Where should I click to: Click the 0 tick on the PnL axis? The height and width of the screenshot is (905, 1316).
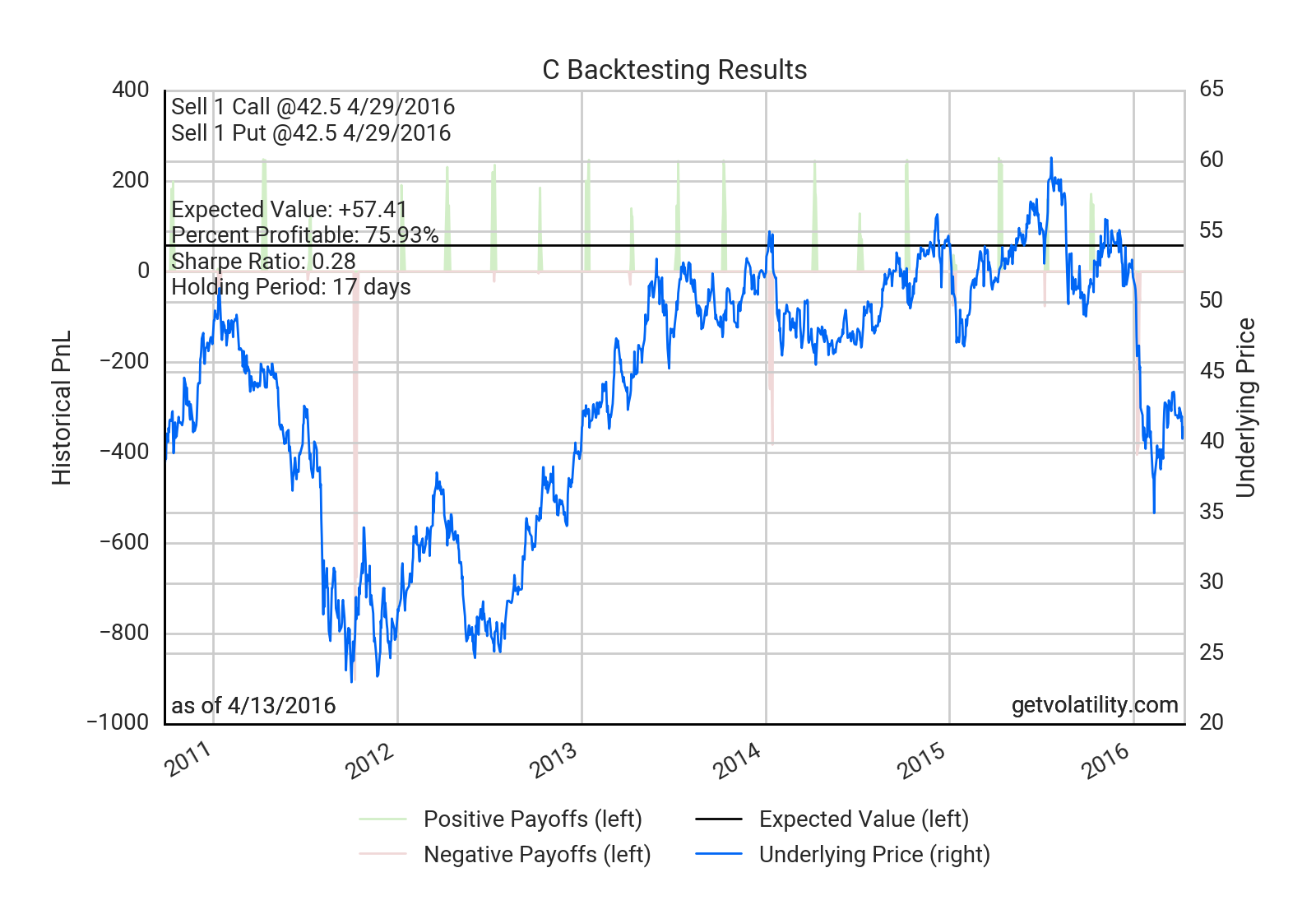click(144, 271)
